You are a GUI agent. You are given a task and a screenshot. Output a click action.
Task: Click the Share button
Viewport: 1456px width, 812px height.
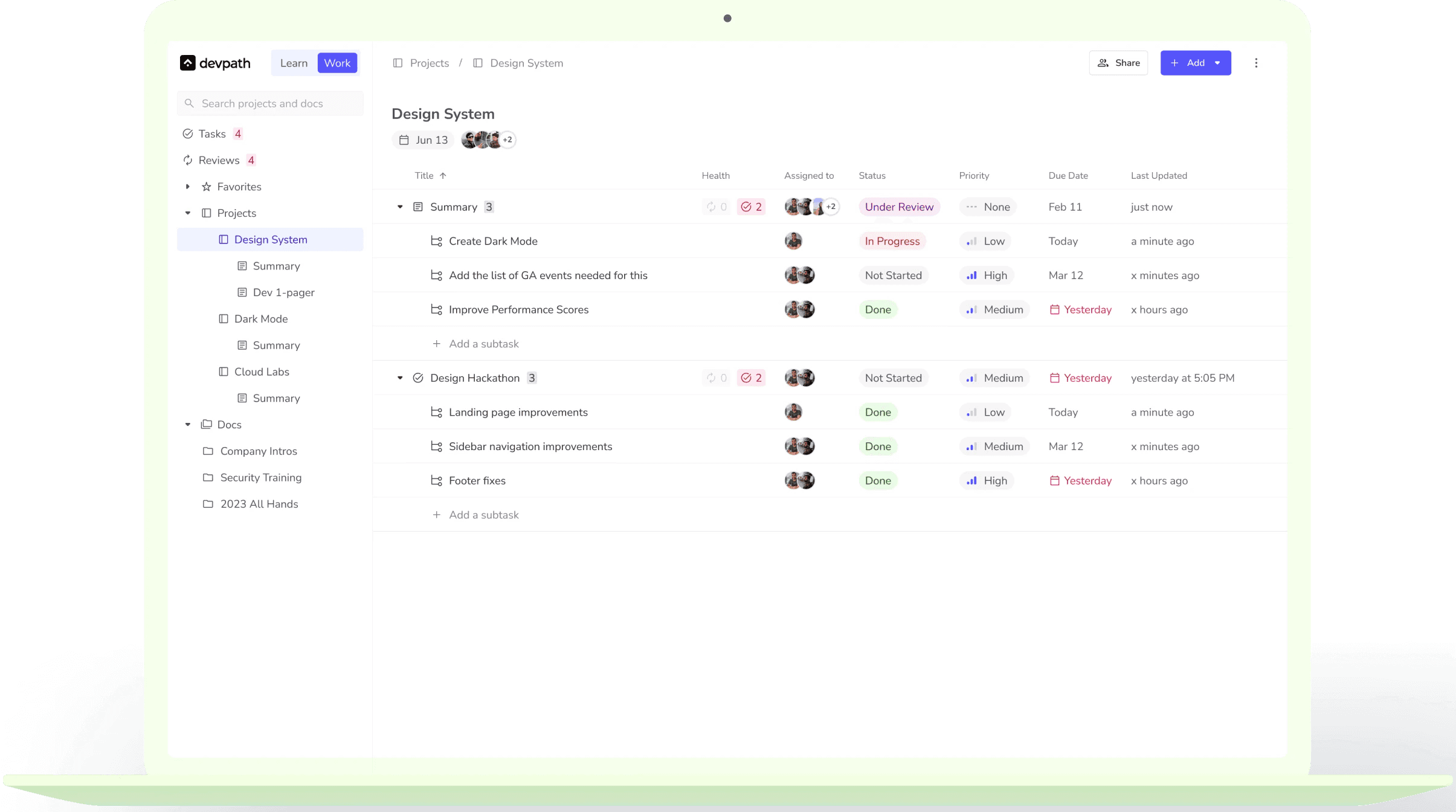coord(1118,63)
